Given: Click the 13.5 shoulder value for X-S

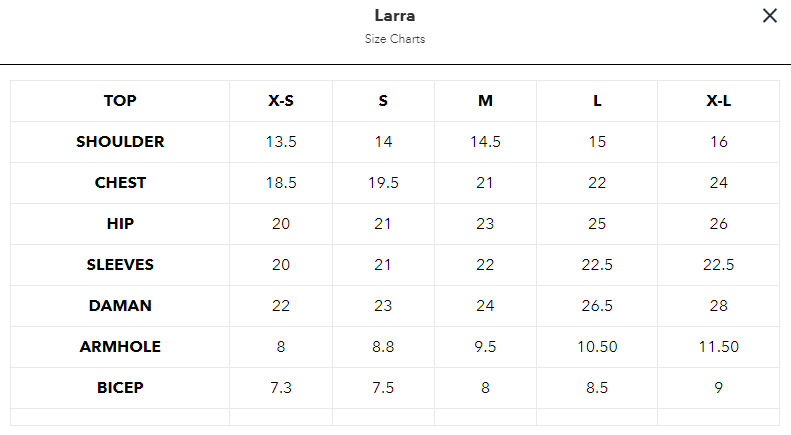Looking at the screenshot, I should 281,142.
